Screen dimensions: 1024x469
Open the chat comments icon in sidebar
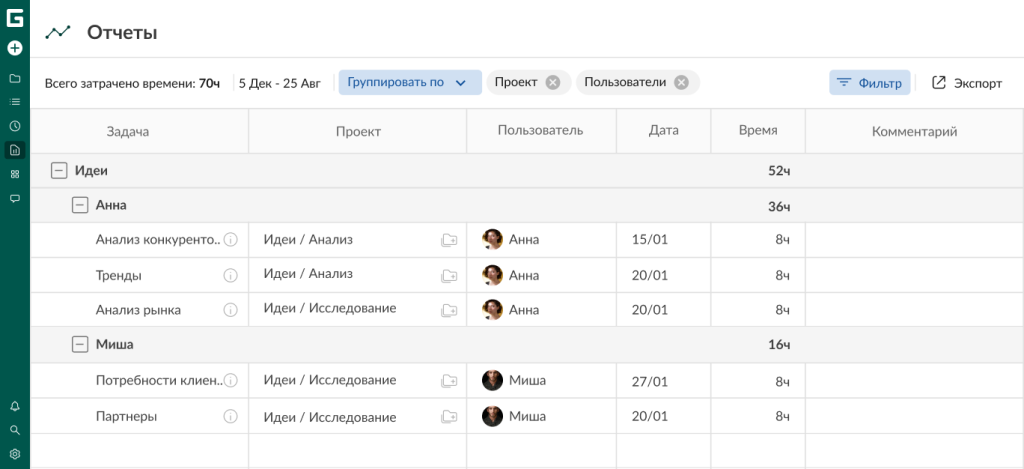point(14,199)
